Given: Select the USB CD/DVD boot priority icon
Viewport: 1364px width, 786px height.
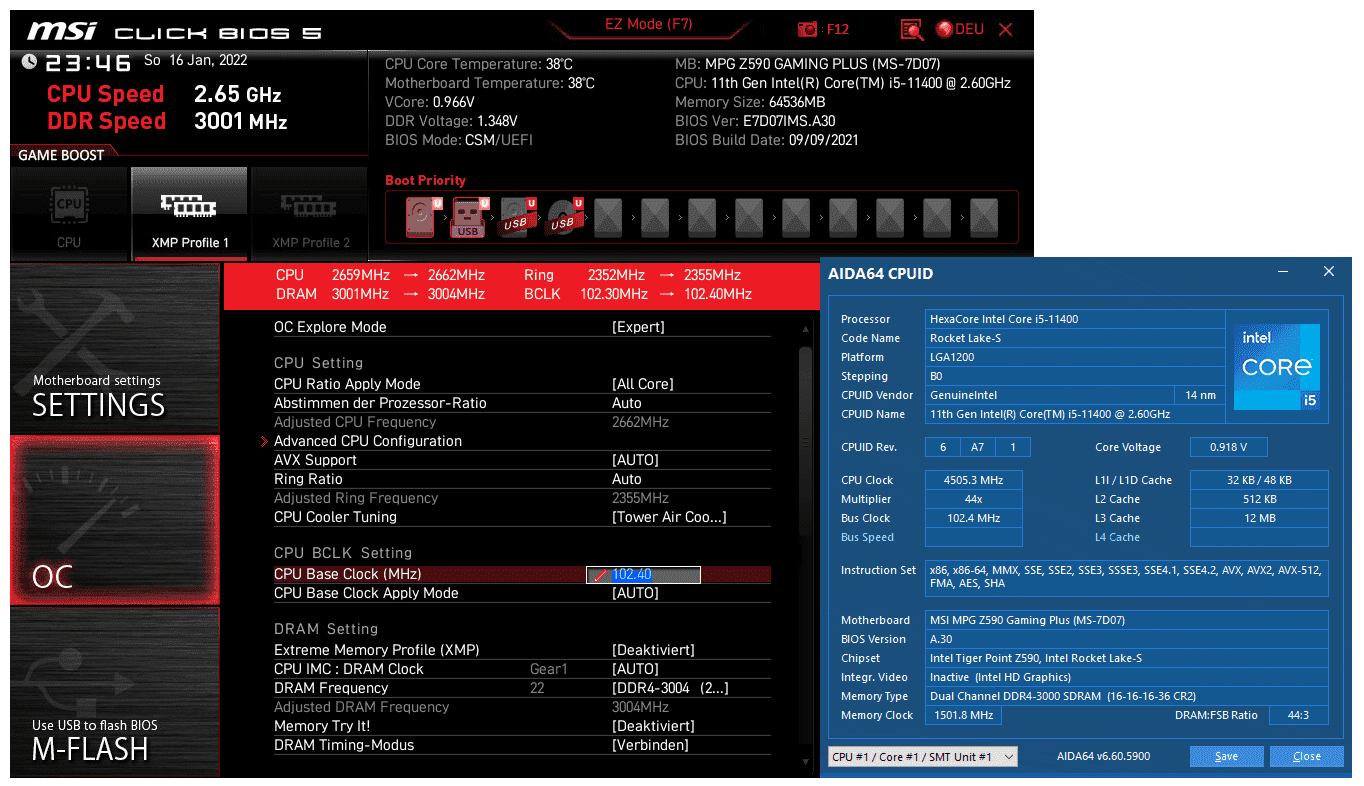Looking at the screenshot, I should [x=565, y=217].
